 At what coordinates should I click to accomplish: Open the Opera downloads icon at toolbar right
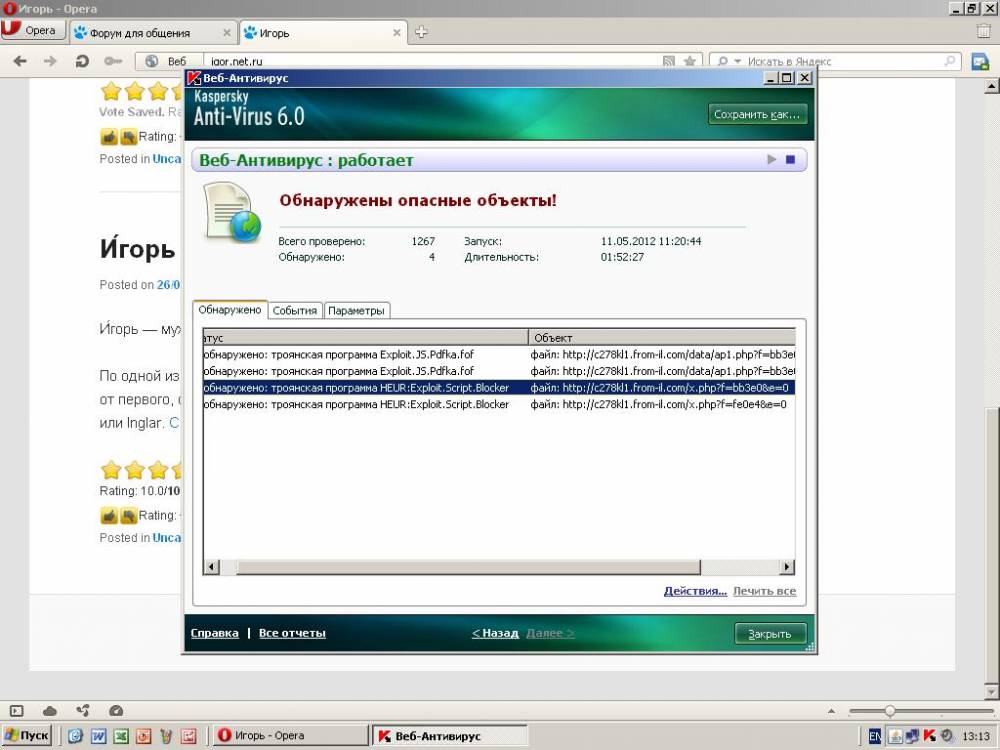tap(980, 62)
